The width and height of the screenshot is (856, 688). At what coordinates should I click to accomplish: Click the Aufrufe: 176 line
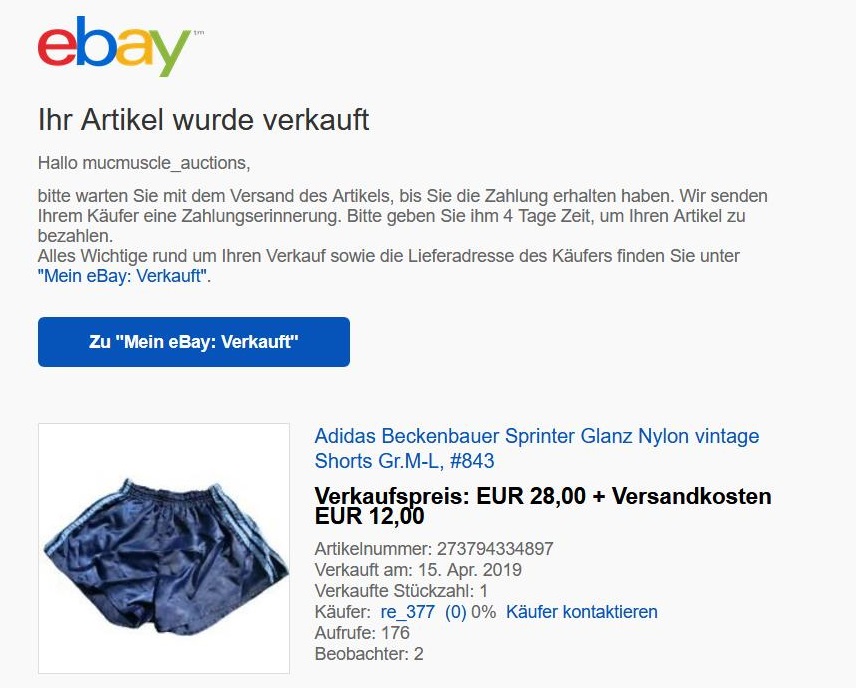tap(362, 632)
